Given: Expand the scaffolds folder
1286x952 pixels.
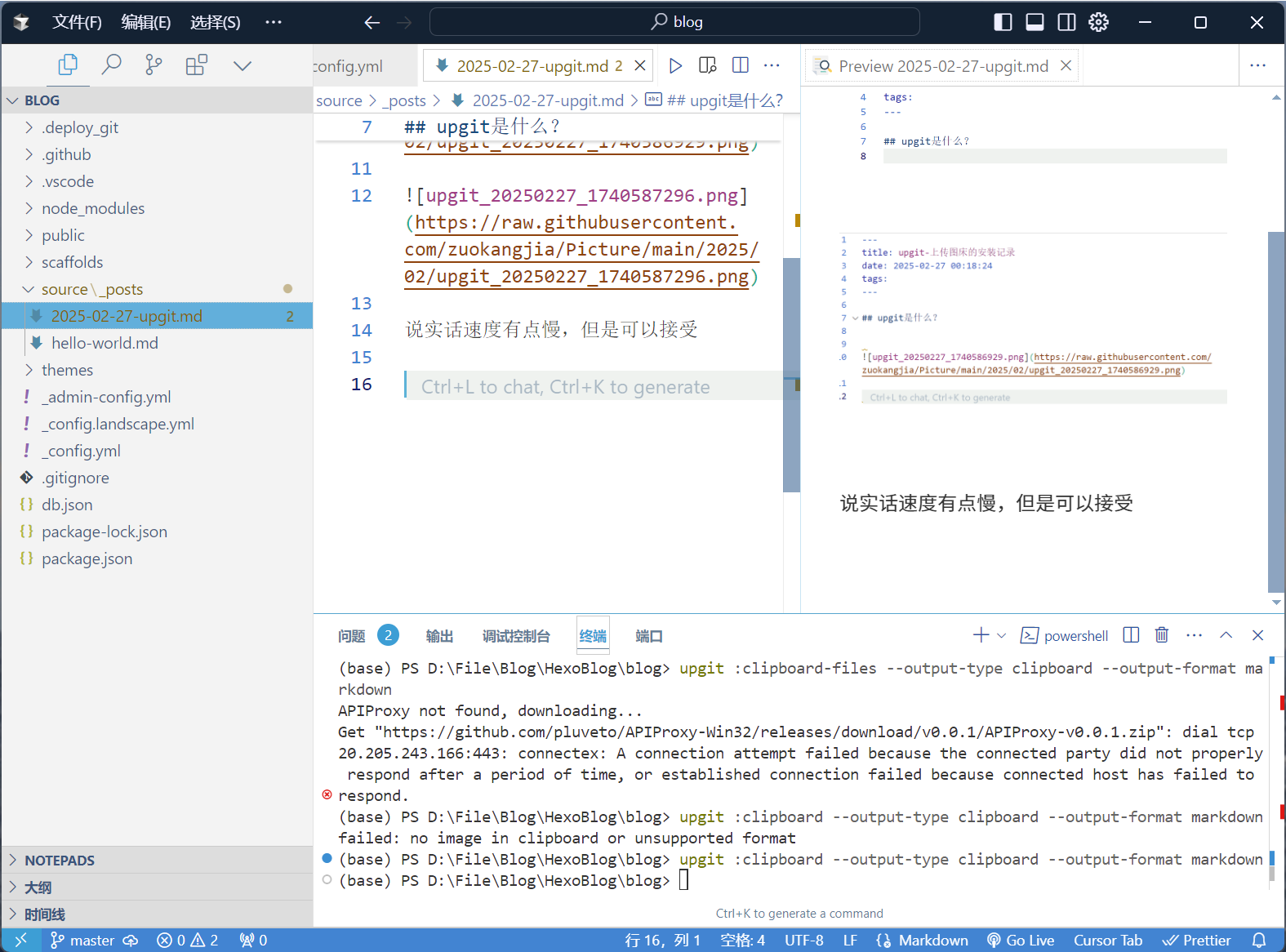Looking at the screenshot, I should pos(157,262).
